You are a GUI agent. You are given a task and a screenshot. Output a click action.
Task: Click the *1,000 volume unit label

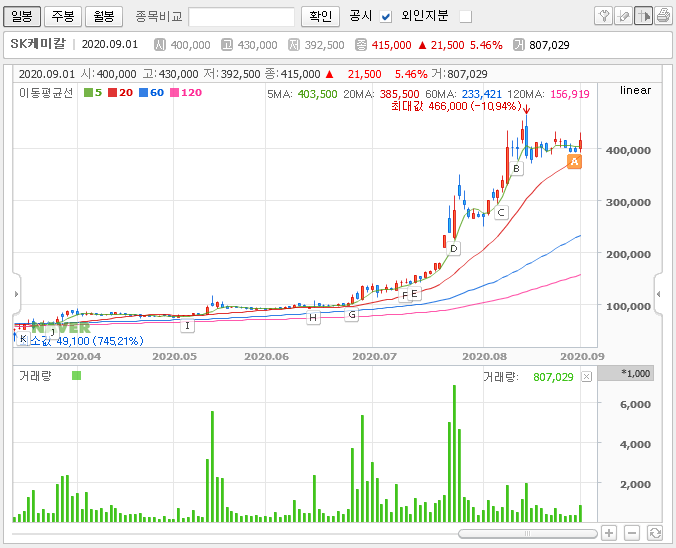point(635,373)
